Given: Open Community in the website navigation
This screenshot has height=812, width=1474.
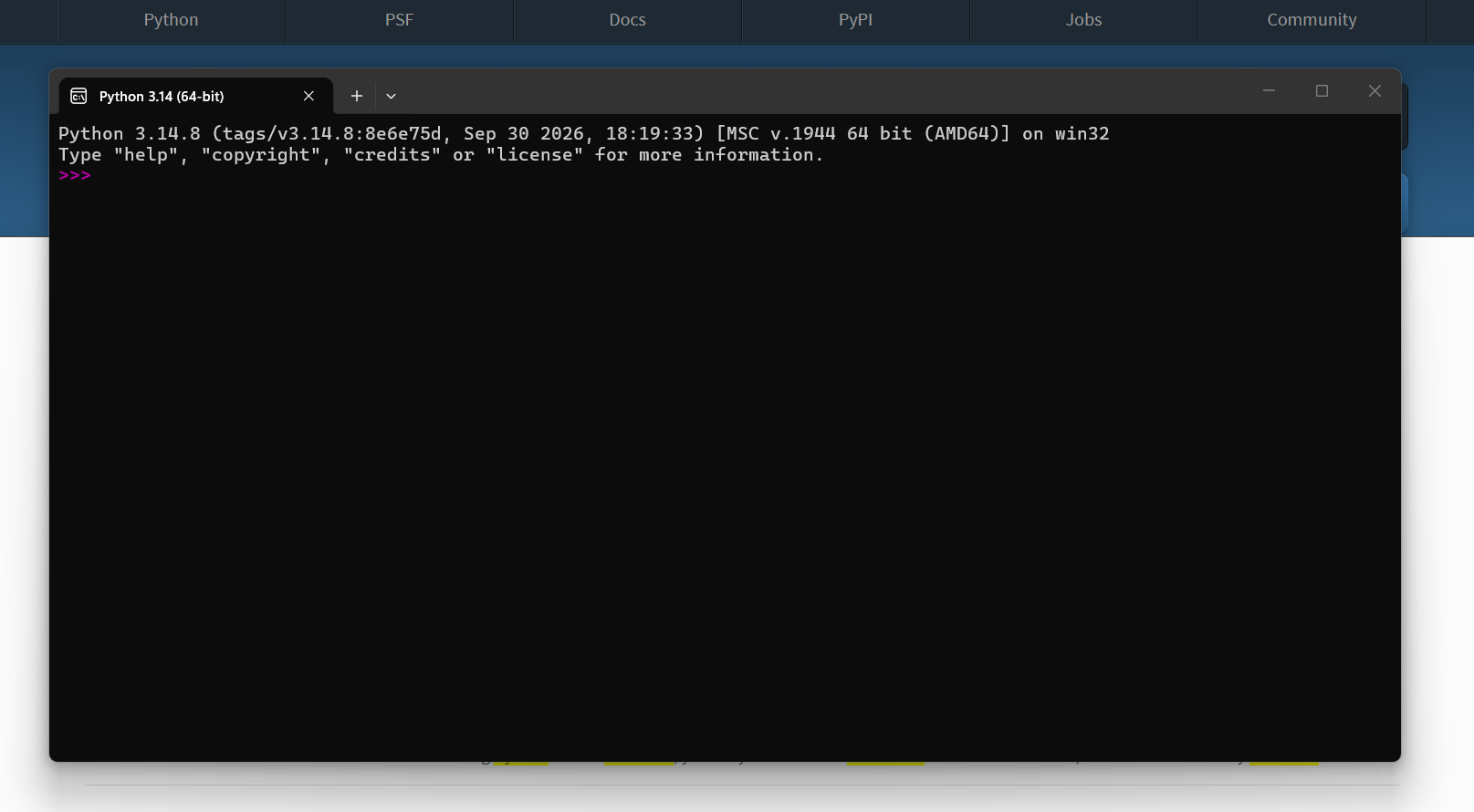Looking at the screenshot, I should pos(1312,20).
